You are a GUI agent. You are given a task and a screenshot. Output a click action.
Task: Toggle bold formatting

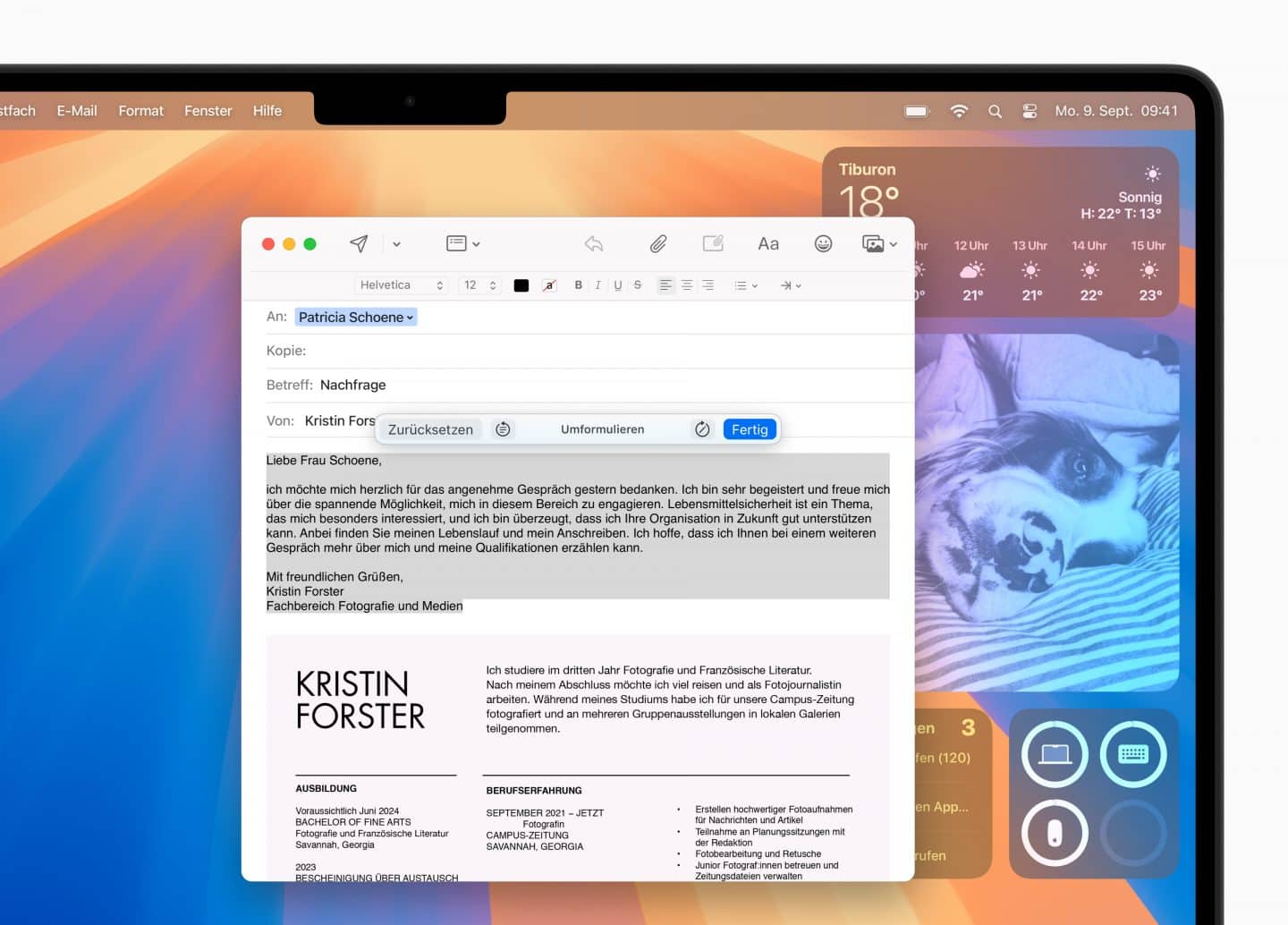pyautogui.click(x=578, y=284)
